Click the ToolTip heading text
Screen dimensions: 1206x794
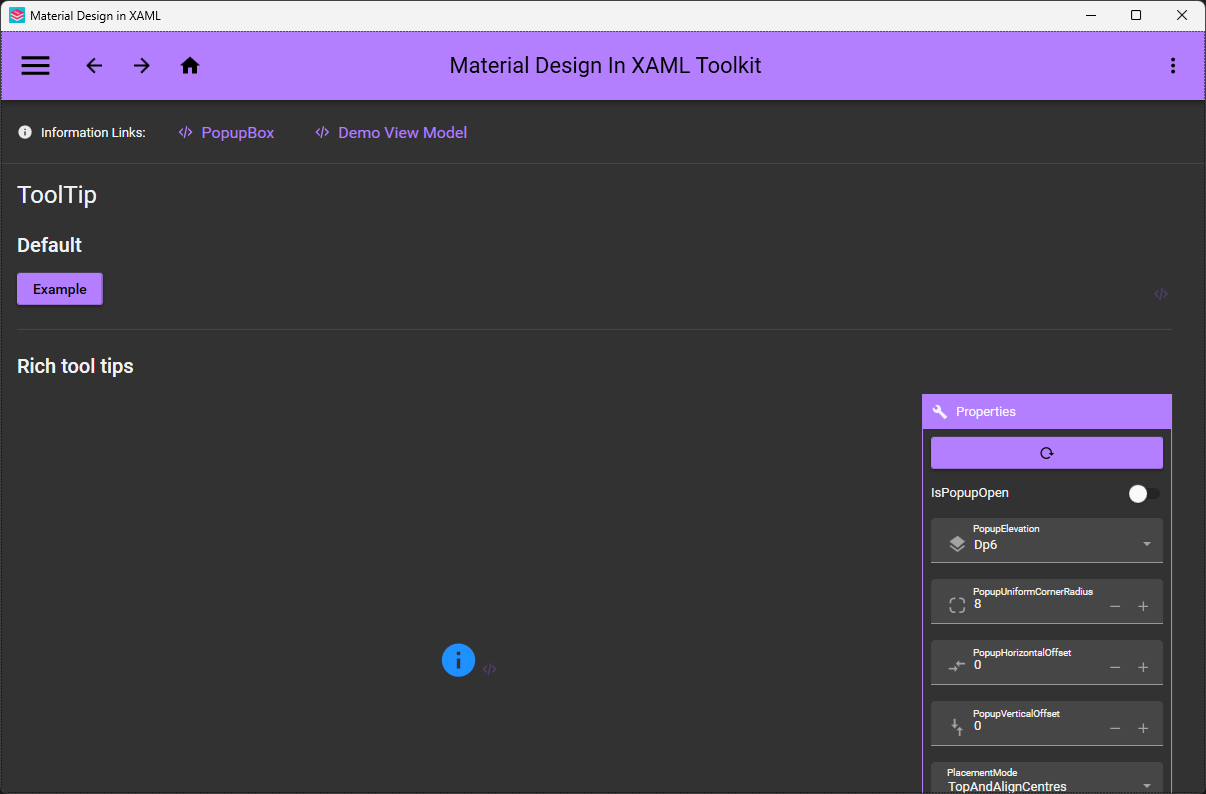click(57, 195)
